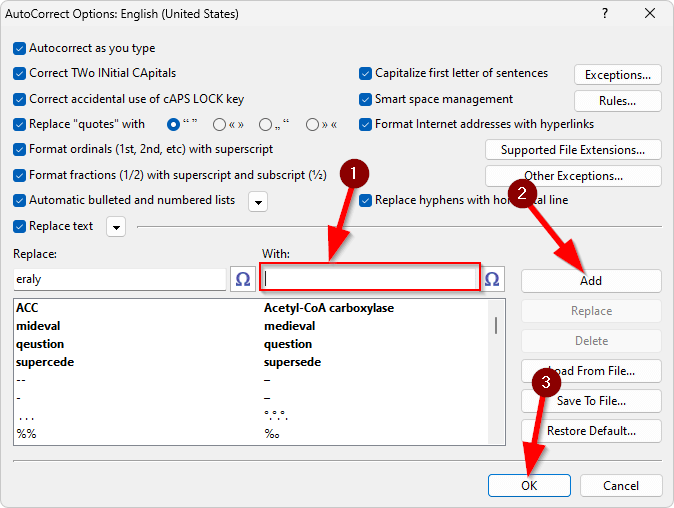The width and height of the screenshot is (674, 508).
Task: Click supersede replacement text
Action: (292, 362)
